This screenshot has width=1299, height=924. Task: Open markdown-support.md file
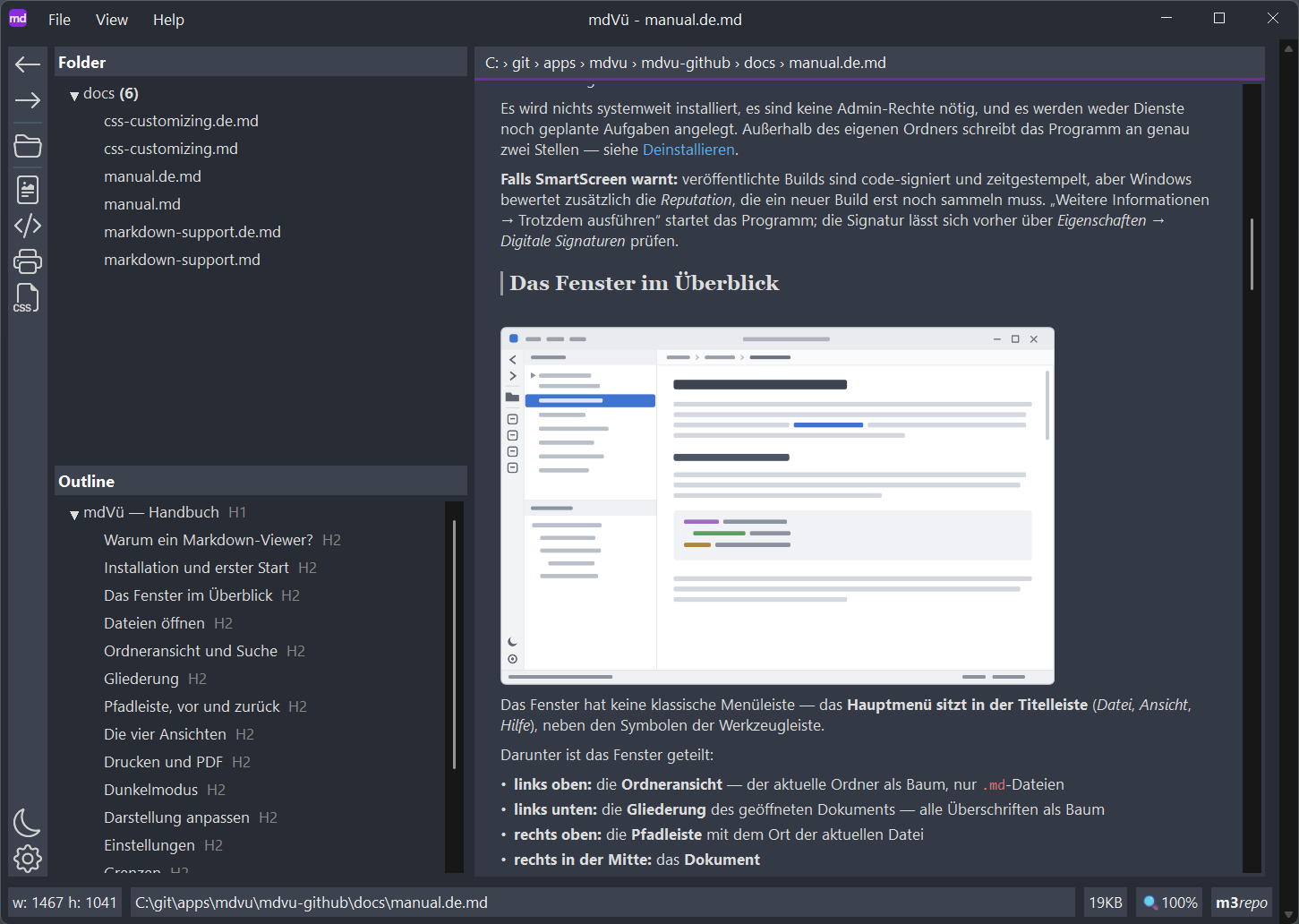[x=182, y=260]
